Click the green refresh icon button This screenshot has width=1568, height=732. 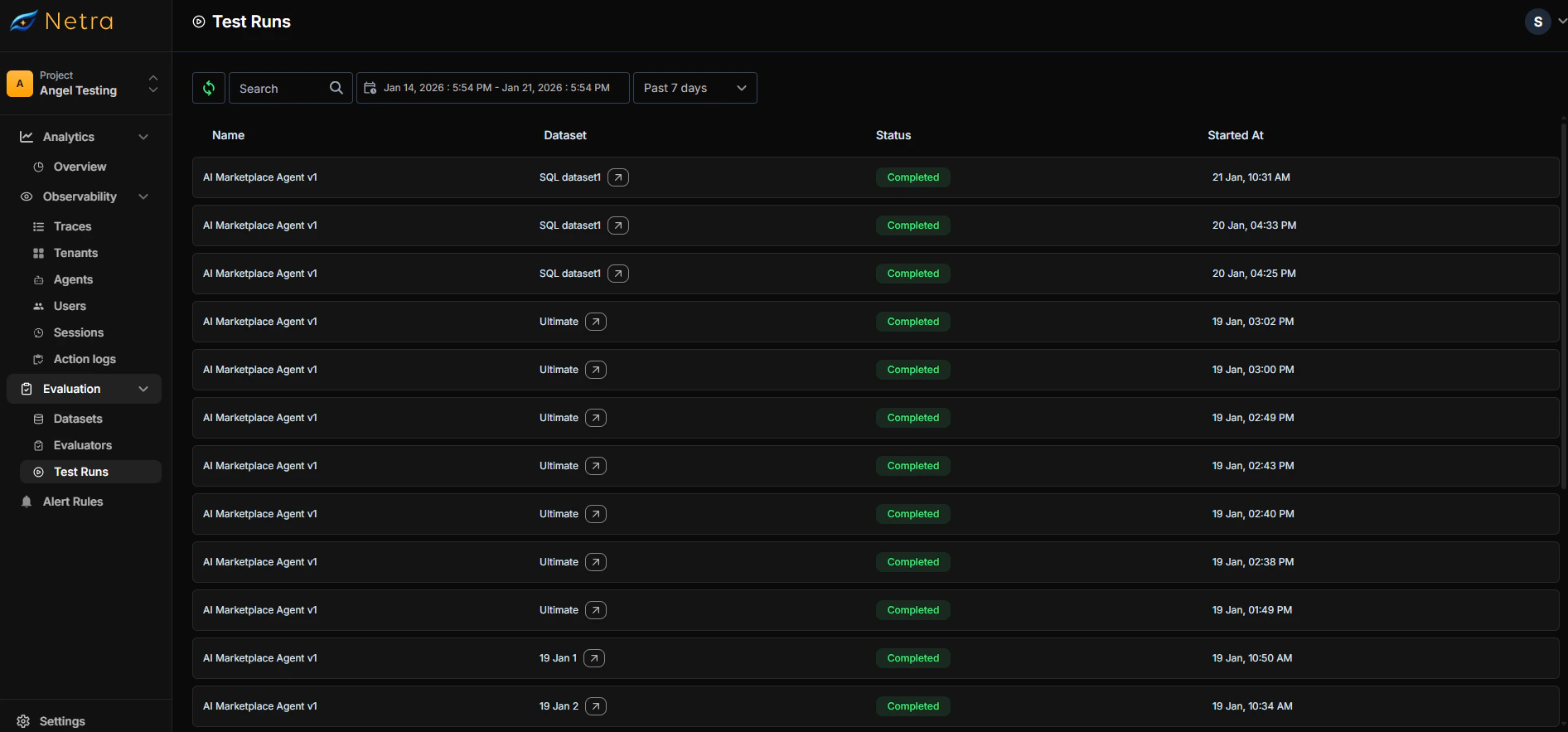209,88
